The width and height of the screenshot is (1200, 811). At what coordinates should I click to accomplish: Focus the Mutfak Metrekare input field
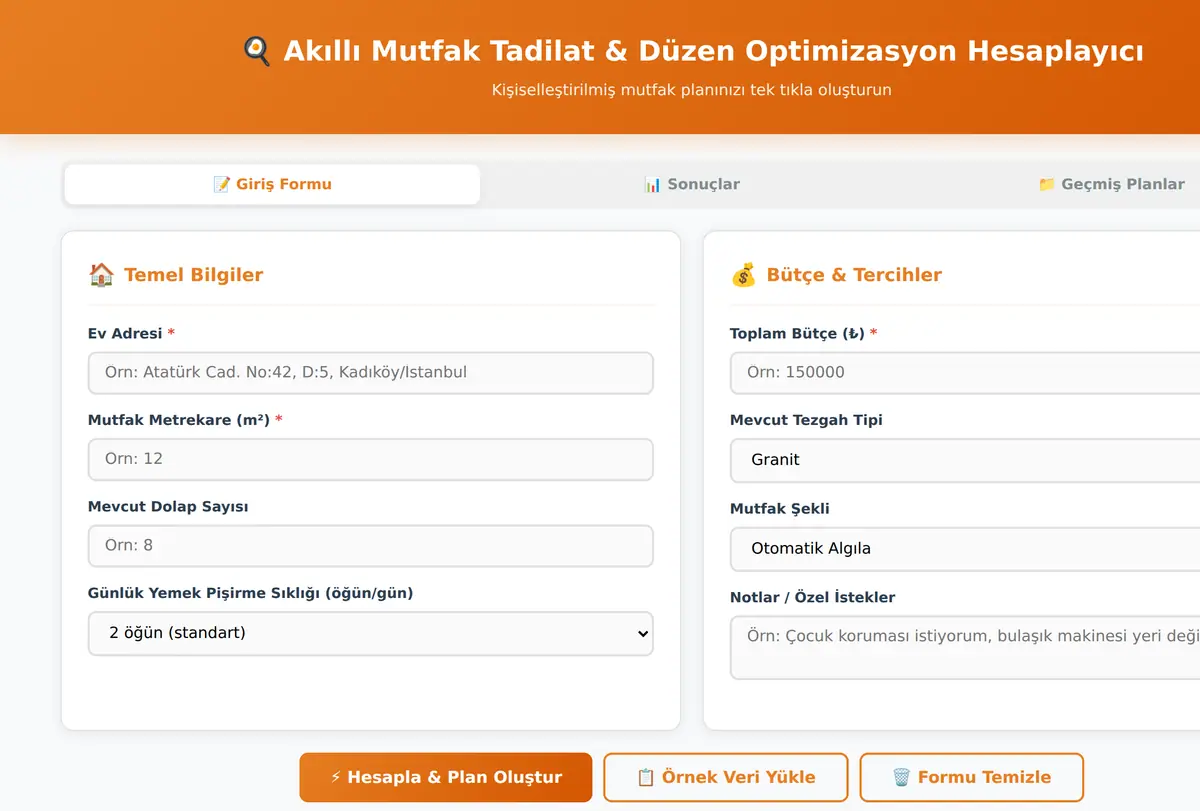click(x=371, y=459)
